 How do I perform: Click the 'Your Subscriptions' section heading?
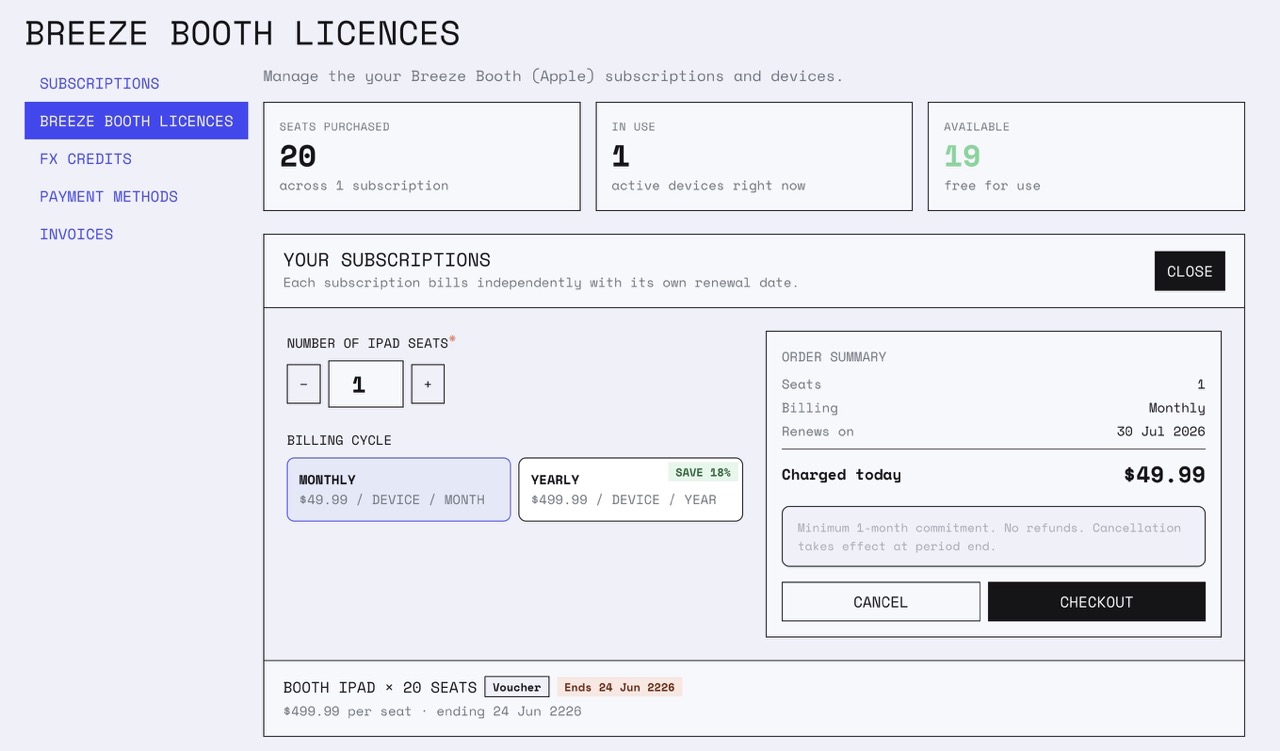pos(387,260)
